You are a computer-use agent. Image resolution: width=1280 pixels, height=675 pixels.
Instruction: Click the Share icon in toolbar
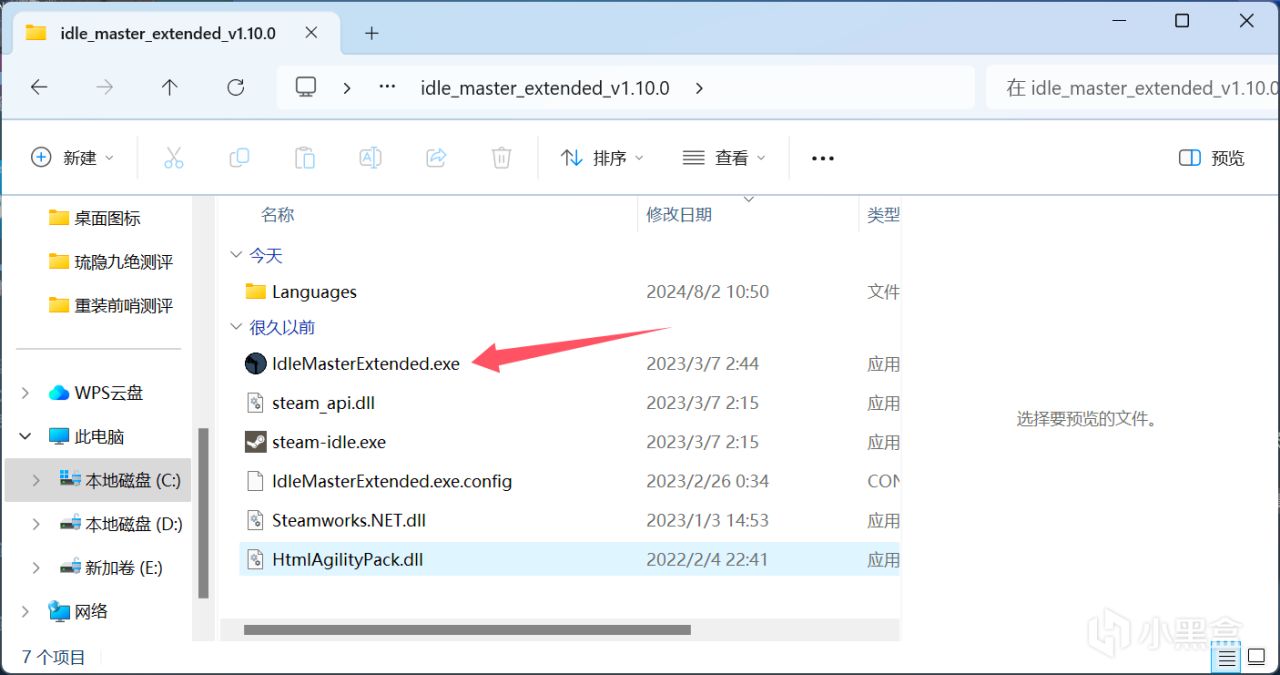pos(436,158)
